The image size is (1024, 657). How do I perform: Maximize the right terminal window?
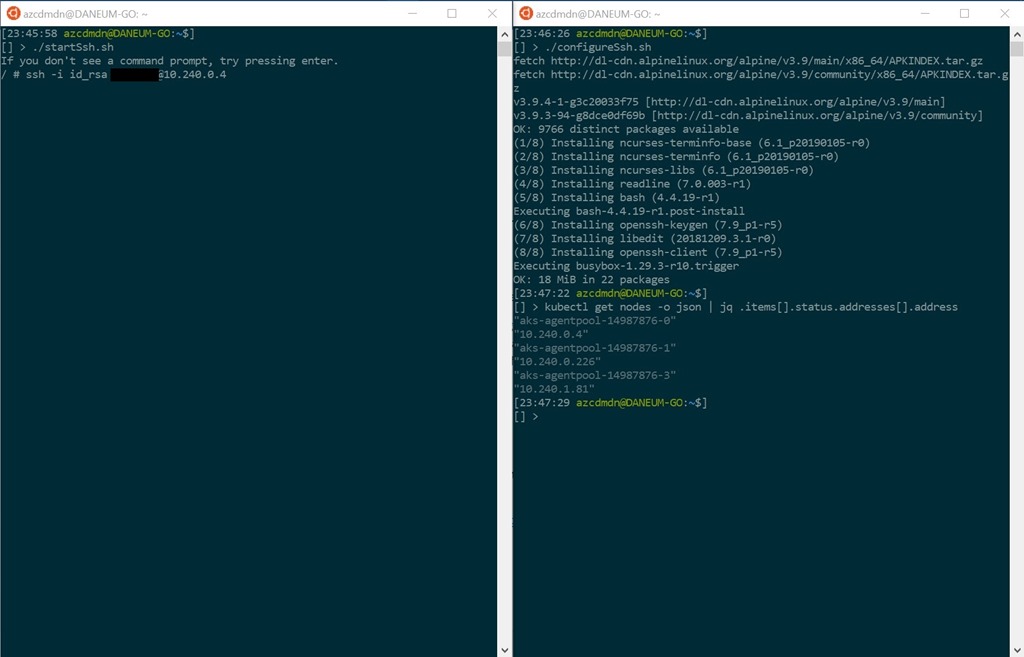(964, 13)
